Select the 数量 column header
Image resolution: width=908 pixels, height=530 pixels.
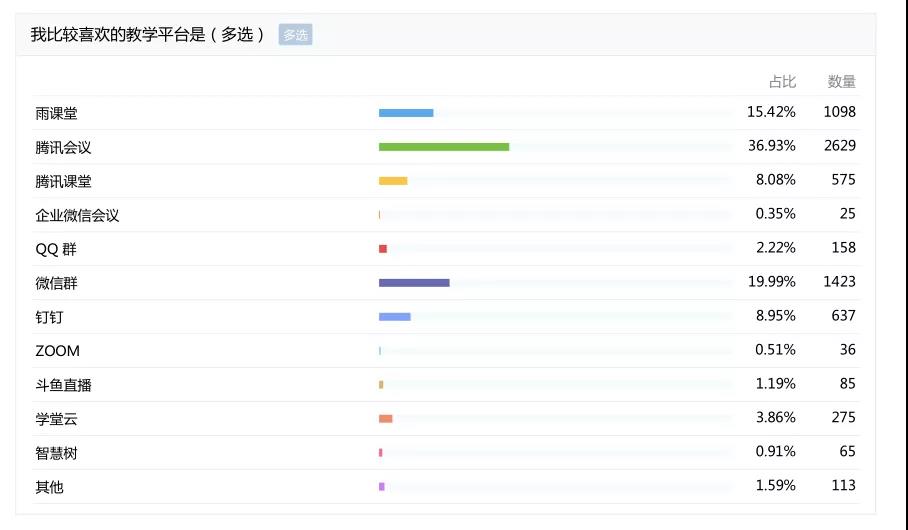(x=841, y=82)
